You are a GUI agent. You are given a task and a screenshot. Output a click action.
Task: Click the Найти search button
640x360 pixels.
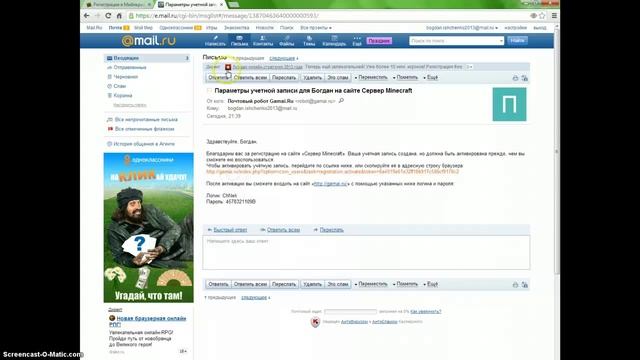point(518,40)
